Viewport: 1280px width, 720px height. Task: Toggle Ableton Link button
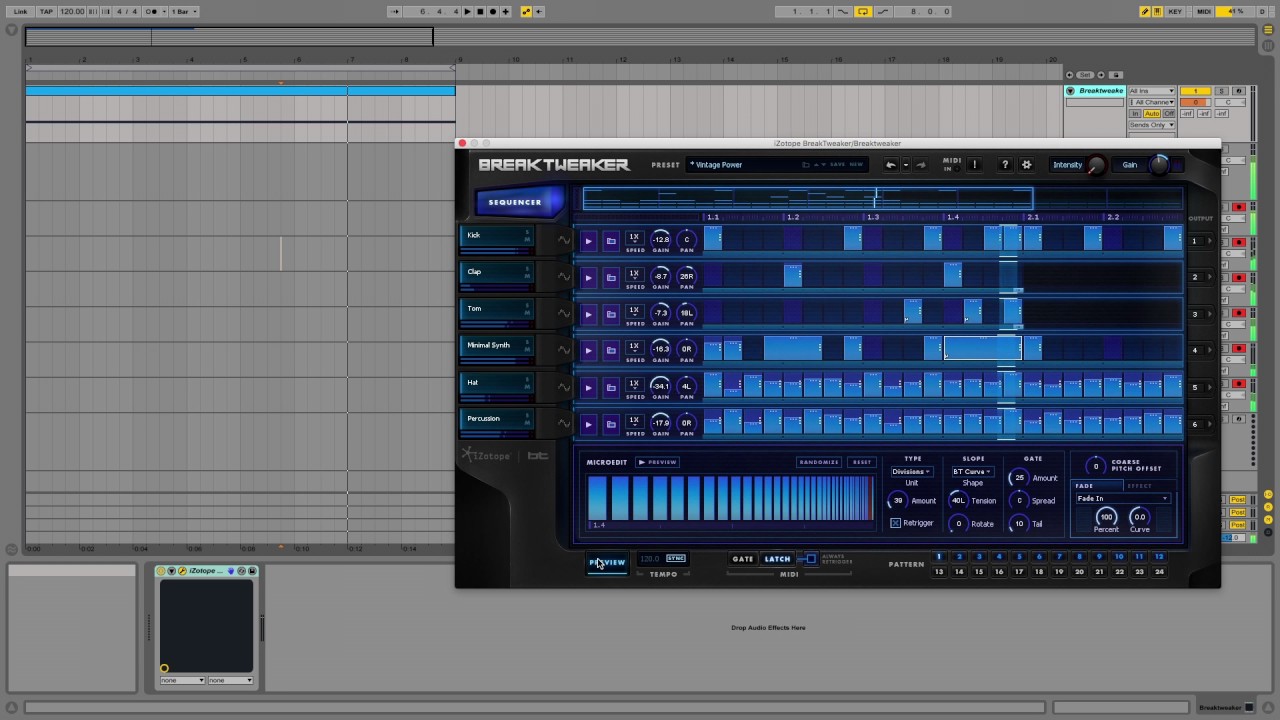pyautogui.click(x=20, y=11)
